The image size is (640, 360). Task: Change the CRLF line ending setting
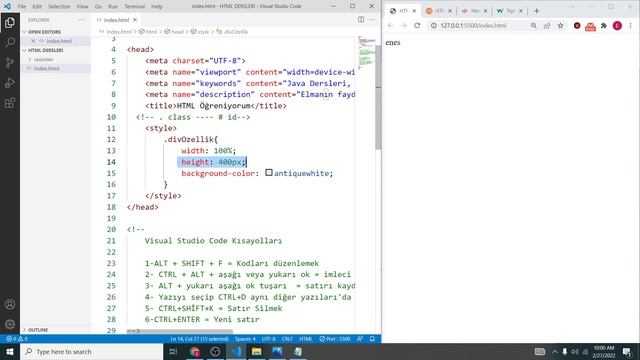click(287, 339)
